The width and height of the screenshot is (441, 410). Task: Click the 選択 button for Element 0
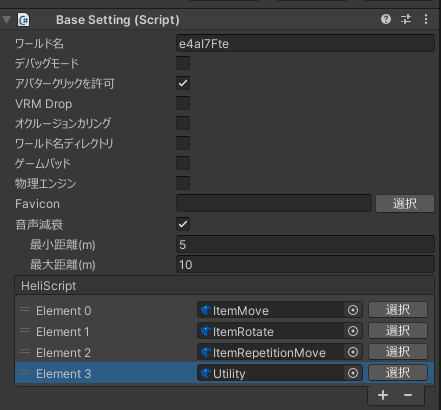pyautogui.click(x=398, y=310)
